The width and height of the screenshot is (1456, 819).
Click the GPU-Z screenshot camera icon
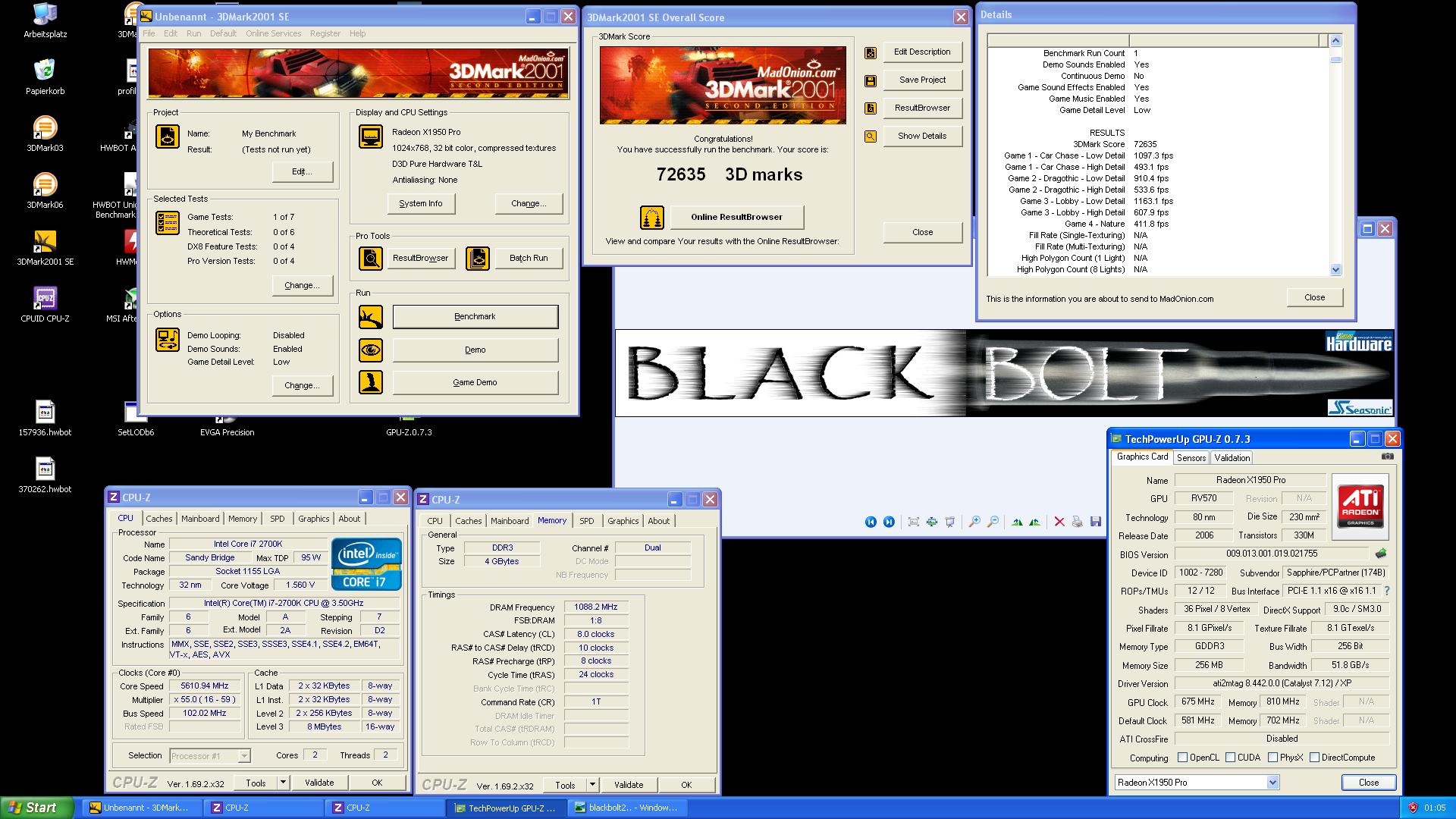click(1388, 457)
